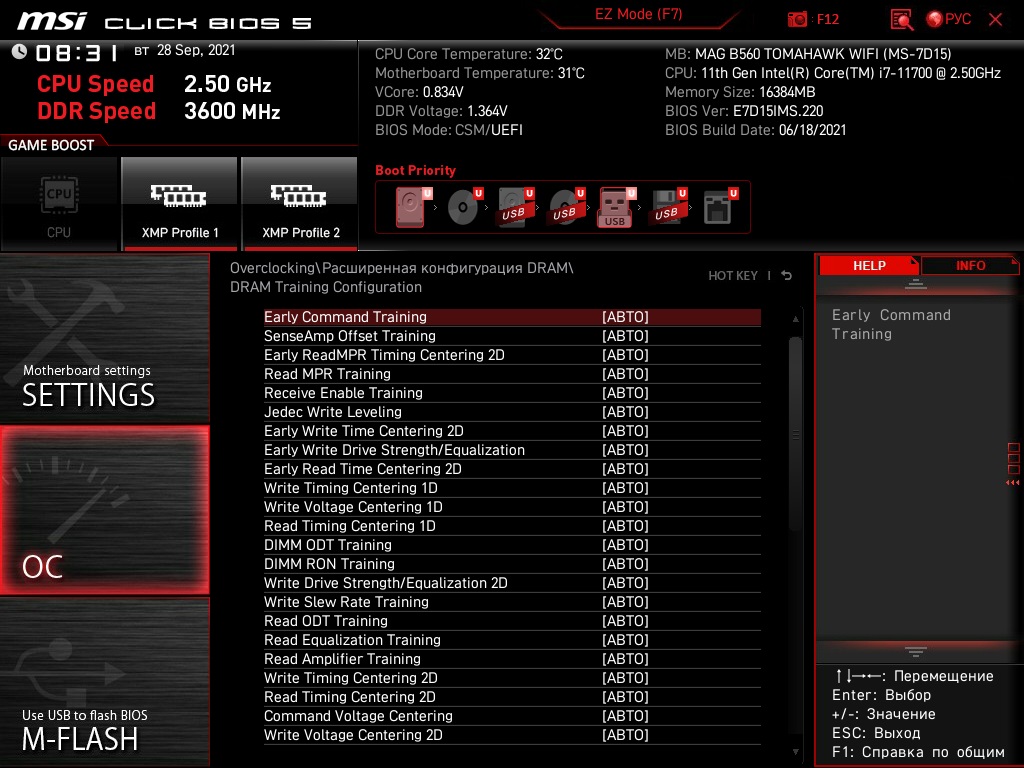
Task: Open the SETTINGS motherboard section
Action: coord(104,338)
